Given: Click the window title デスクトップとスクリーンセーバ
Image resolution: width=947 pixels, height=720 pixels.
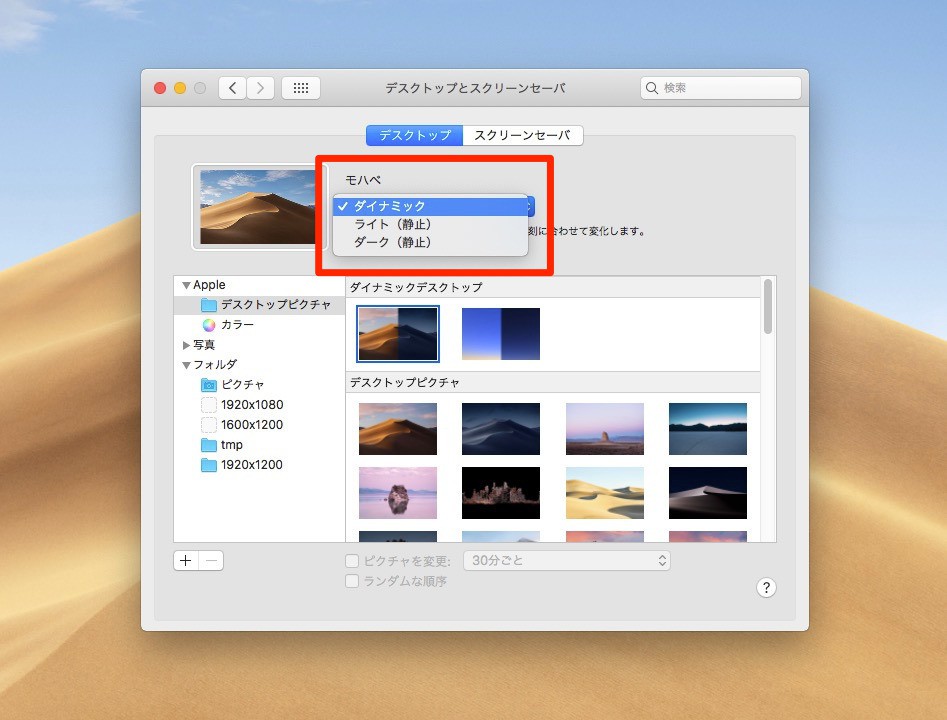Looking at the screenshot, I should (x=475, y=88).
